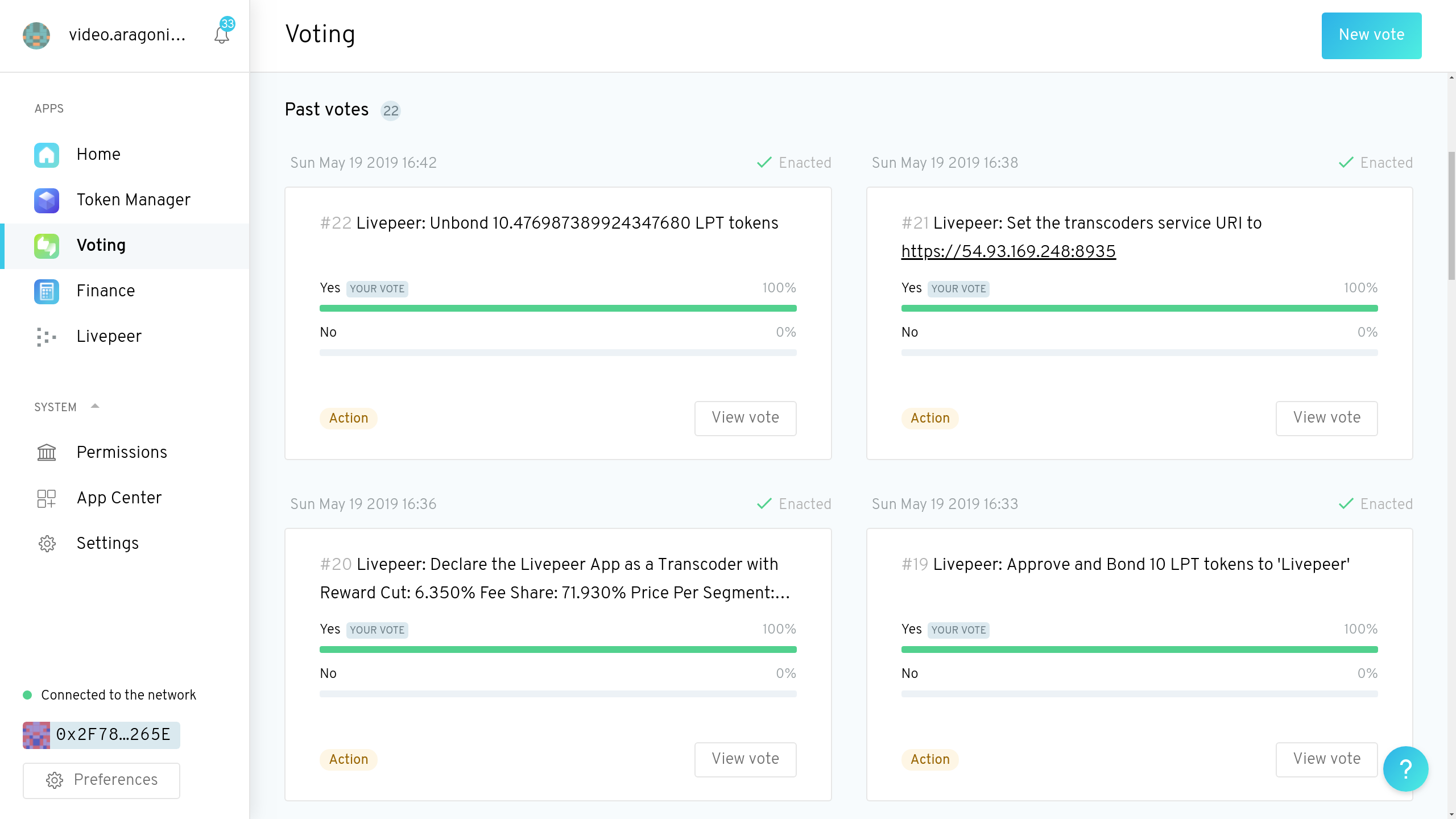
Task: Click the Enacted checkmark on vote #22
Action: tap(764, 163)
